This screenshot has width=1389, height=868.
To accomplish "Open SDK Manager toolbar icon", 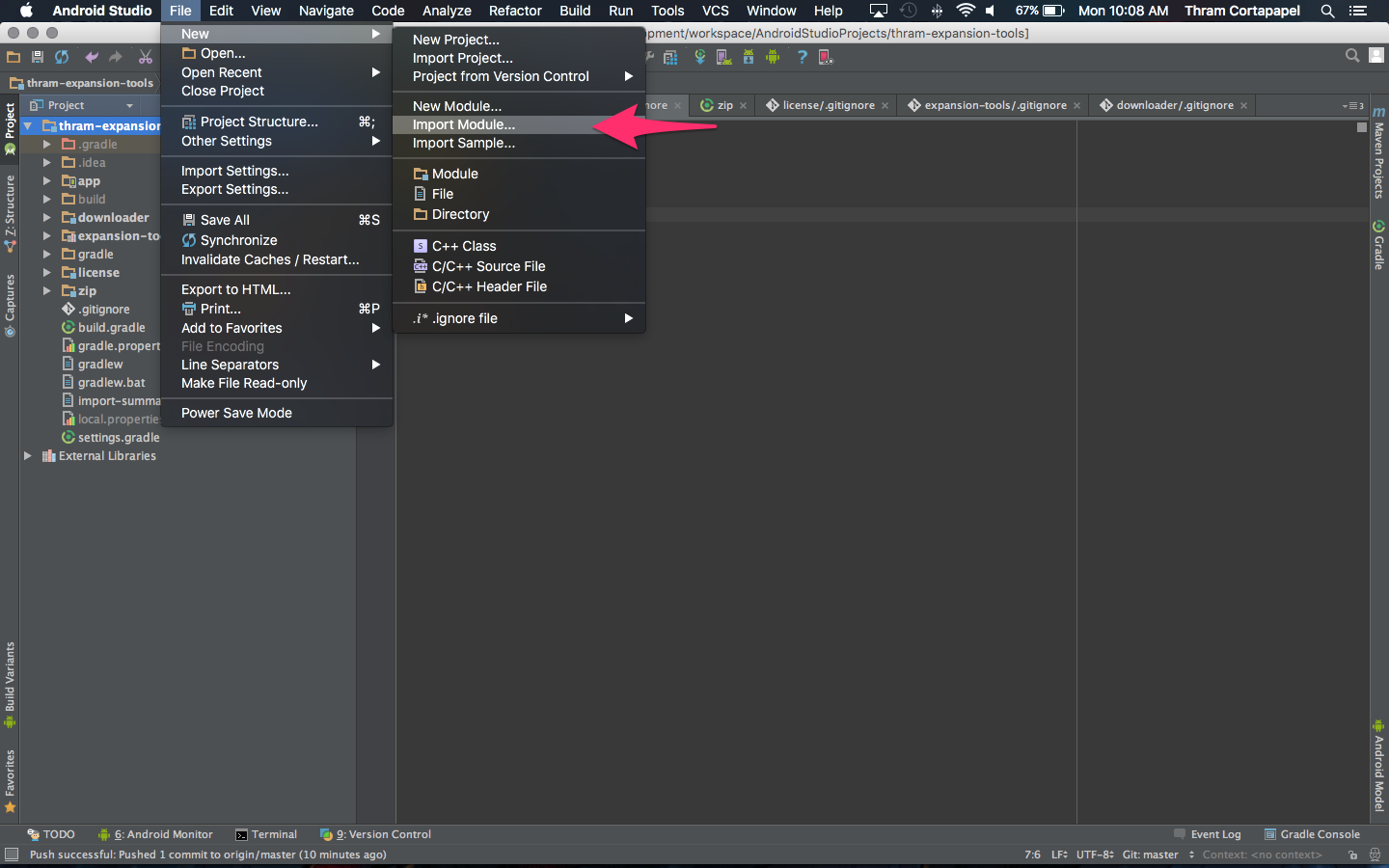I will 748,58.
